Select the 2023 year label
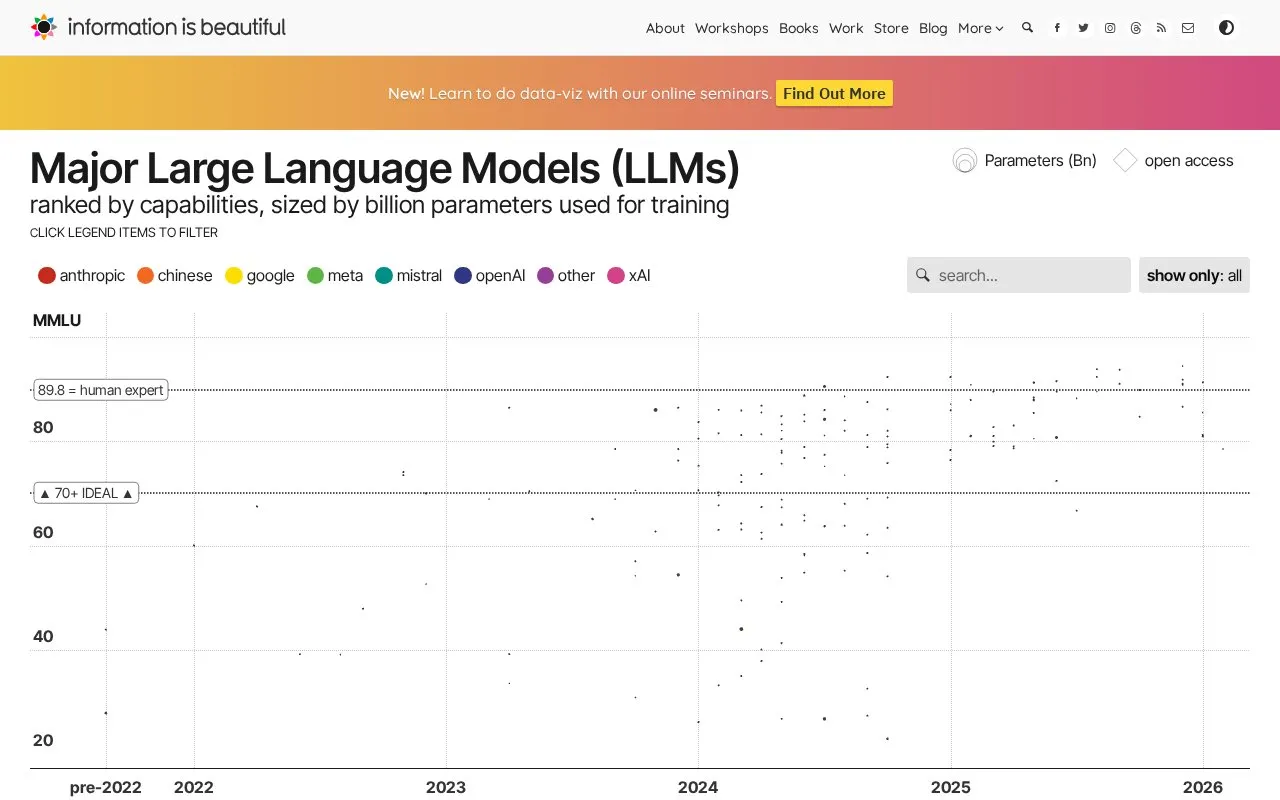The image size is (1280, 800). (x=446, y=787)
